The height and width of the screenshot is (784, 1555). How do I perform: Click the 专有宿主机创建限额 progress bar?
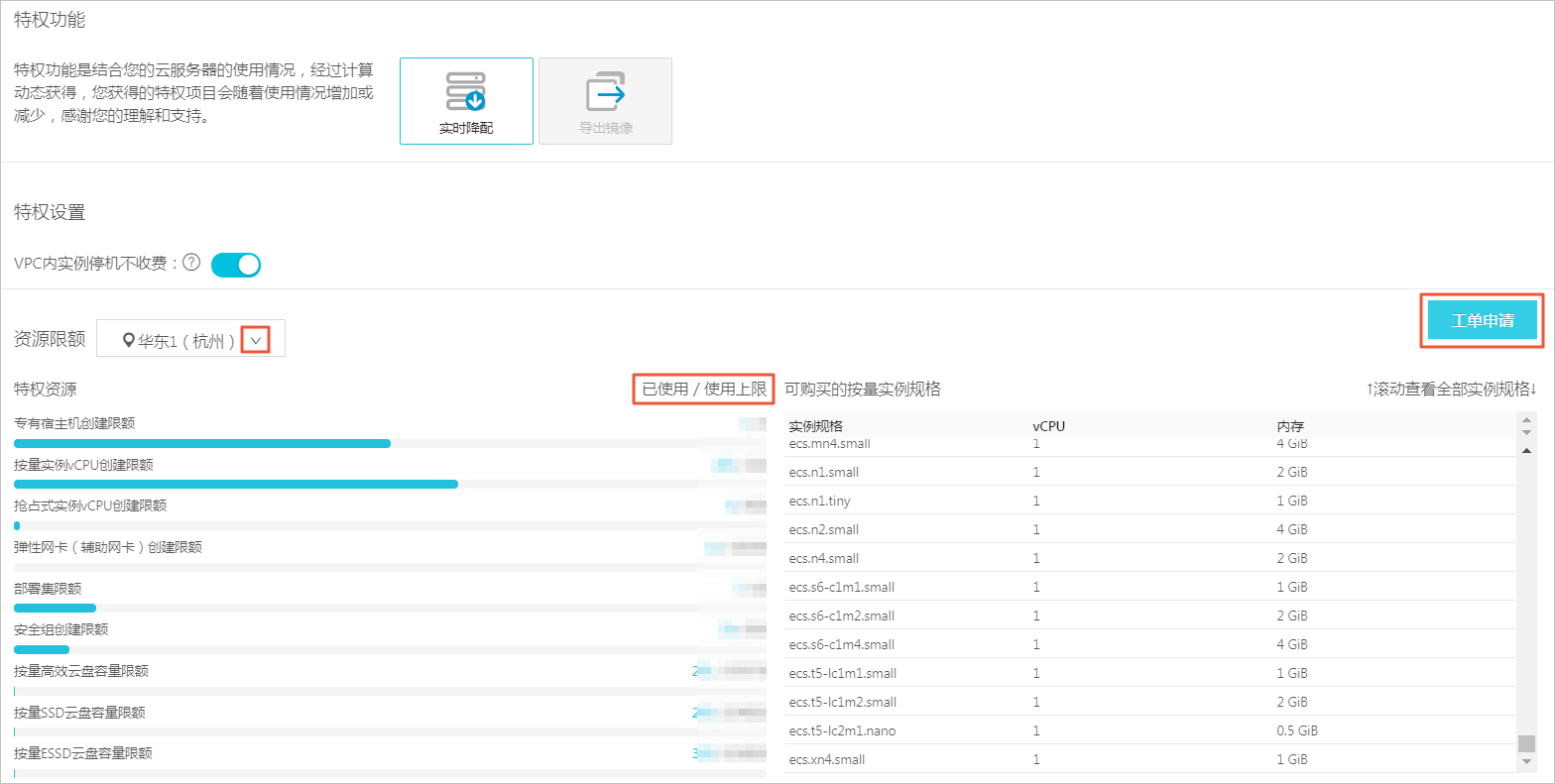390,444
